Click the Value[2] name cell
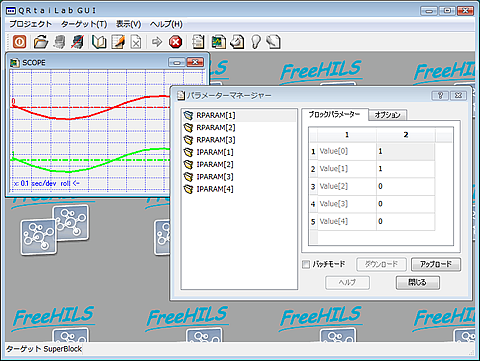The width and height of the screenshot is (480, 361). pos(347,187)
